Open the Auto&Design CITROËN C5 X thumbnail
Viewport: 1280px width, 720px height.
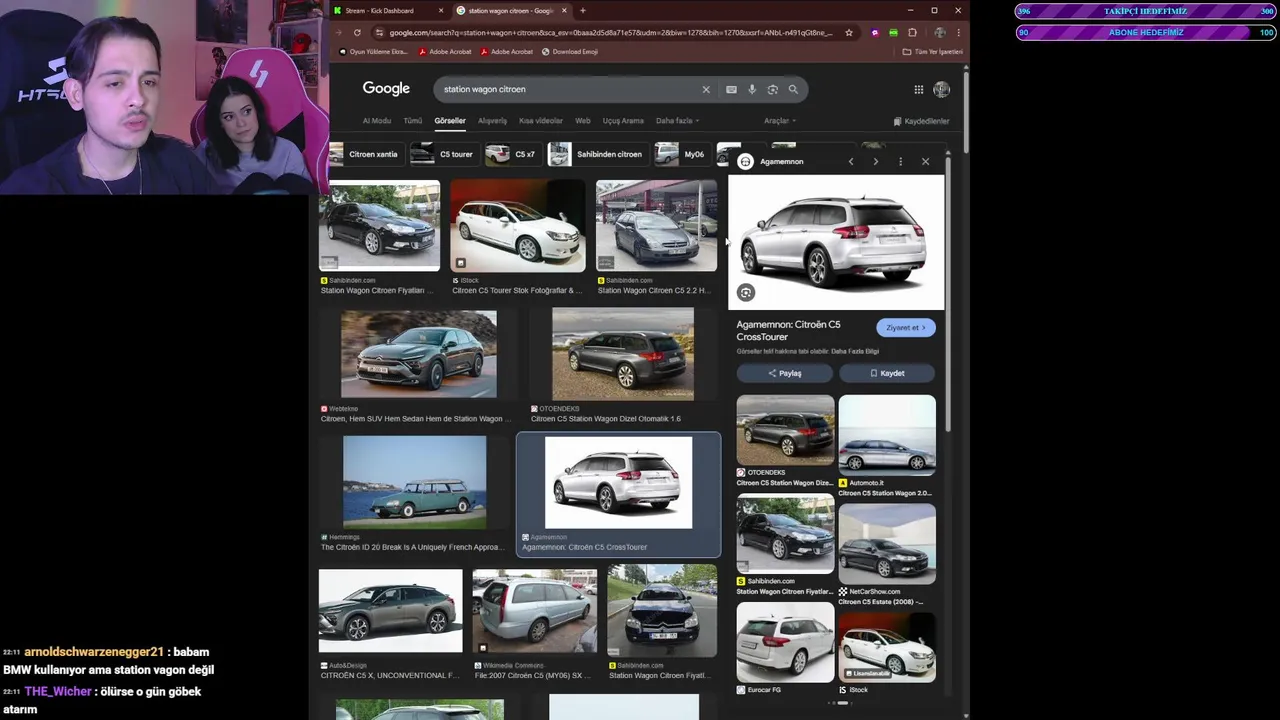[x=390, y=612]
